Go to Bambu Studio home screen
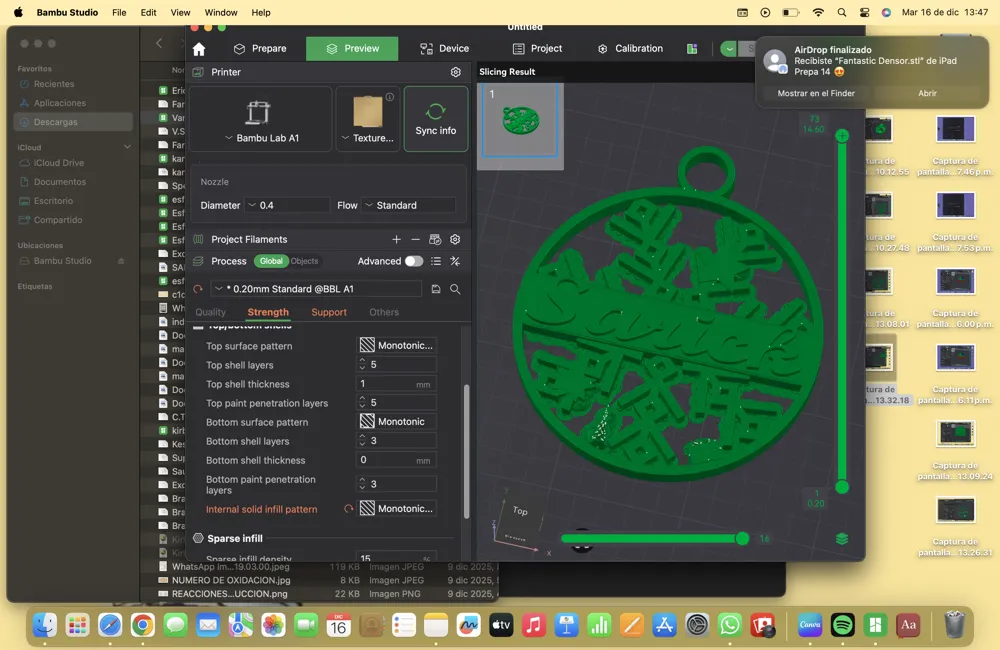 (199, 49)
